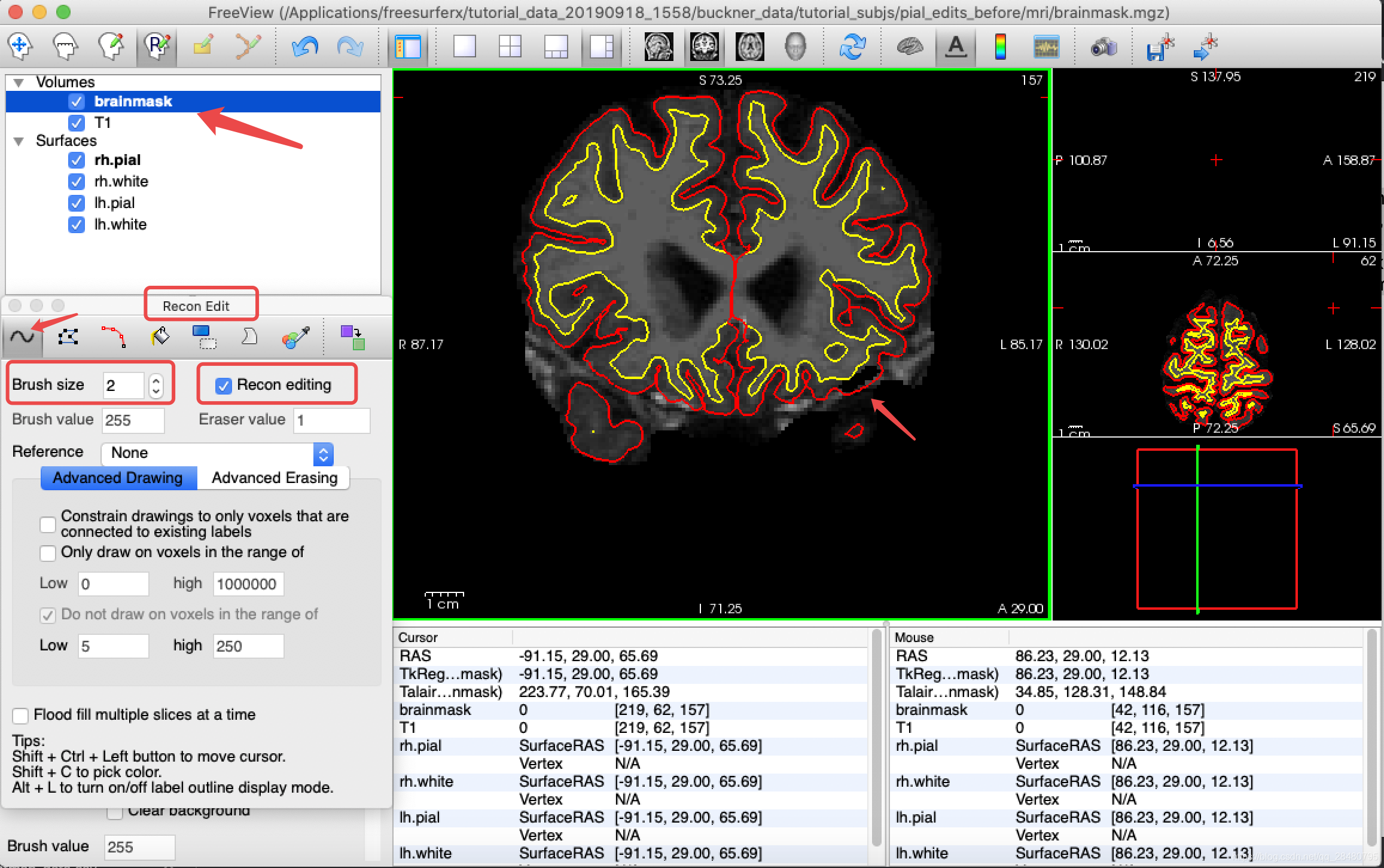Select the freehand drawing tool
This screenshot has width=1384, height=868.
pyautogui.click(x=23, y=336)
